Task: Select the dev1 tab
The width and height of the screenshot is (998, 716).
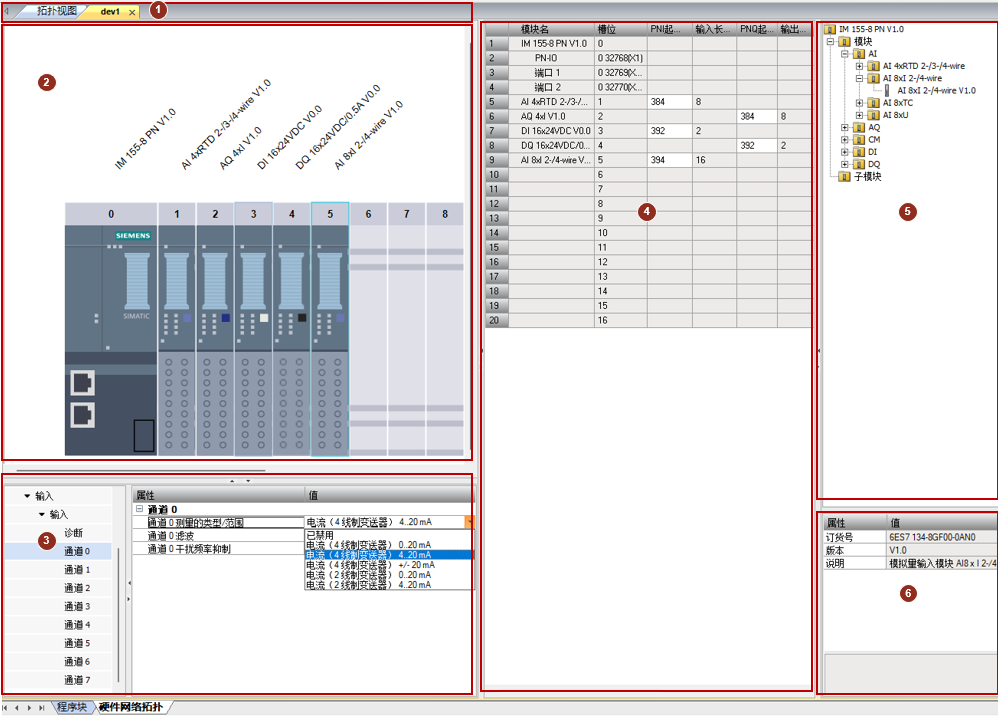Action: [109, 11]
